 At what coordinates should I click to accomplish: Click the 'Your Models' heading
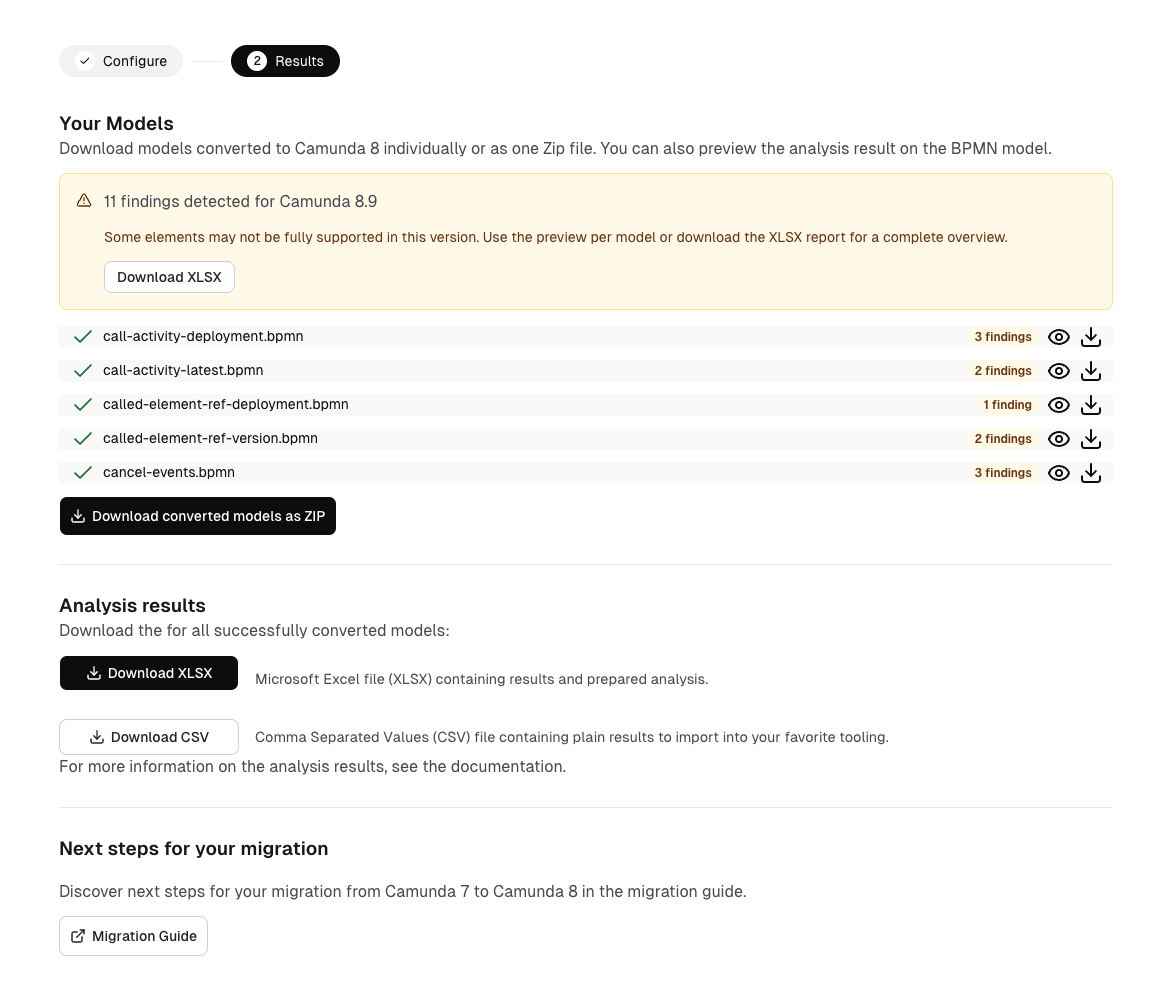pyautogui.click(x=117, y=123)
